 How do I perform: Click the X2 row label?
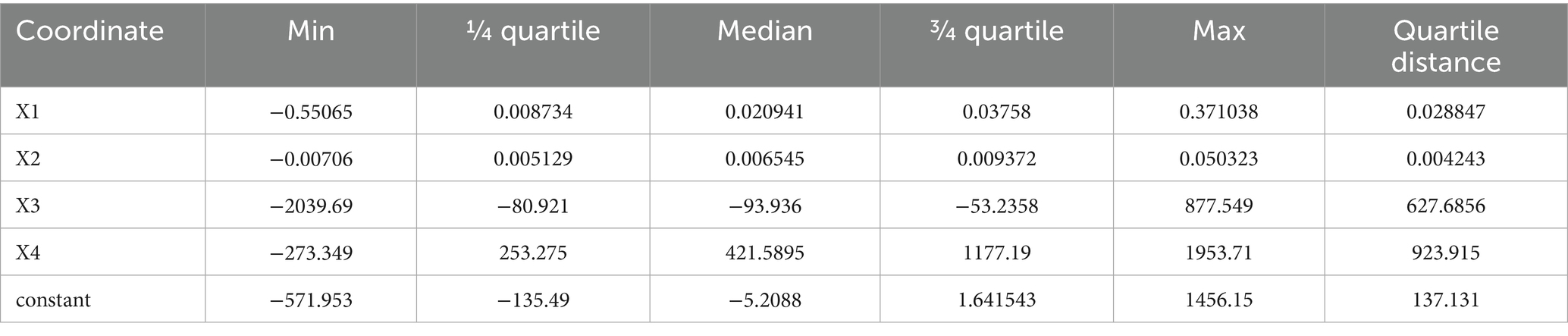[30, 159]
